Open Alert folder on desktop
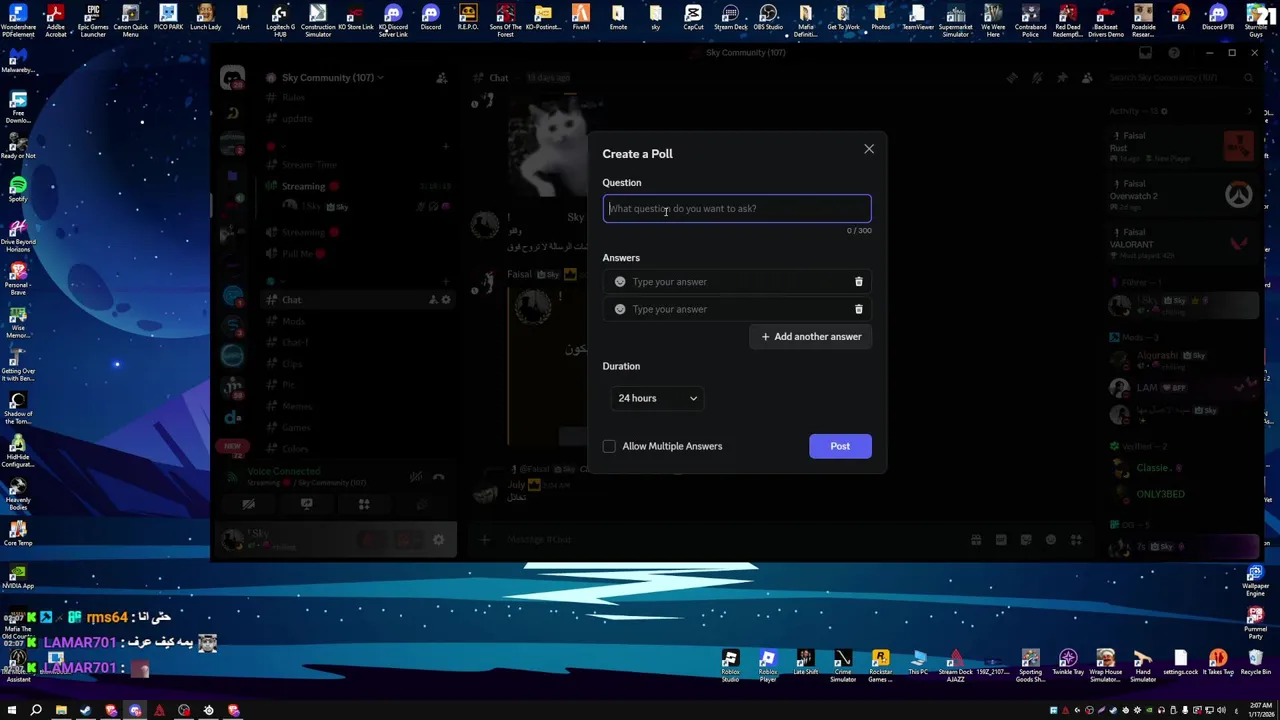This screenshot has width=1280, height=720. point(243,17)
